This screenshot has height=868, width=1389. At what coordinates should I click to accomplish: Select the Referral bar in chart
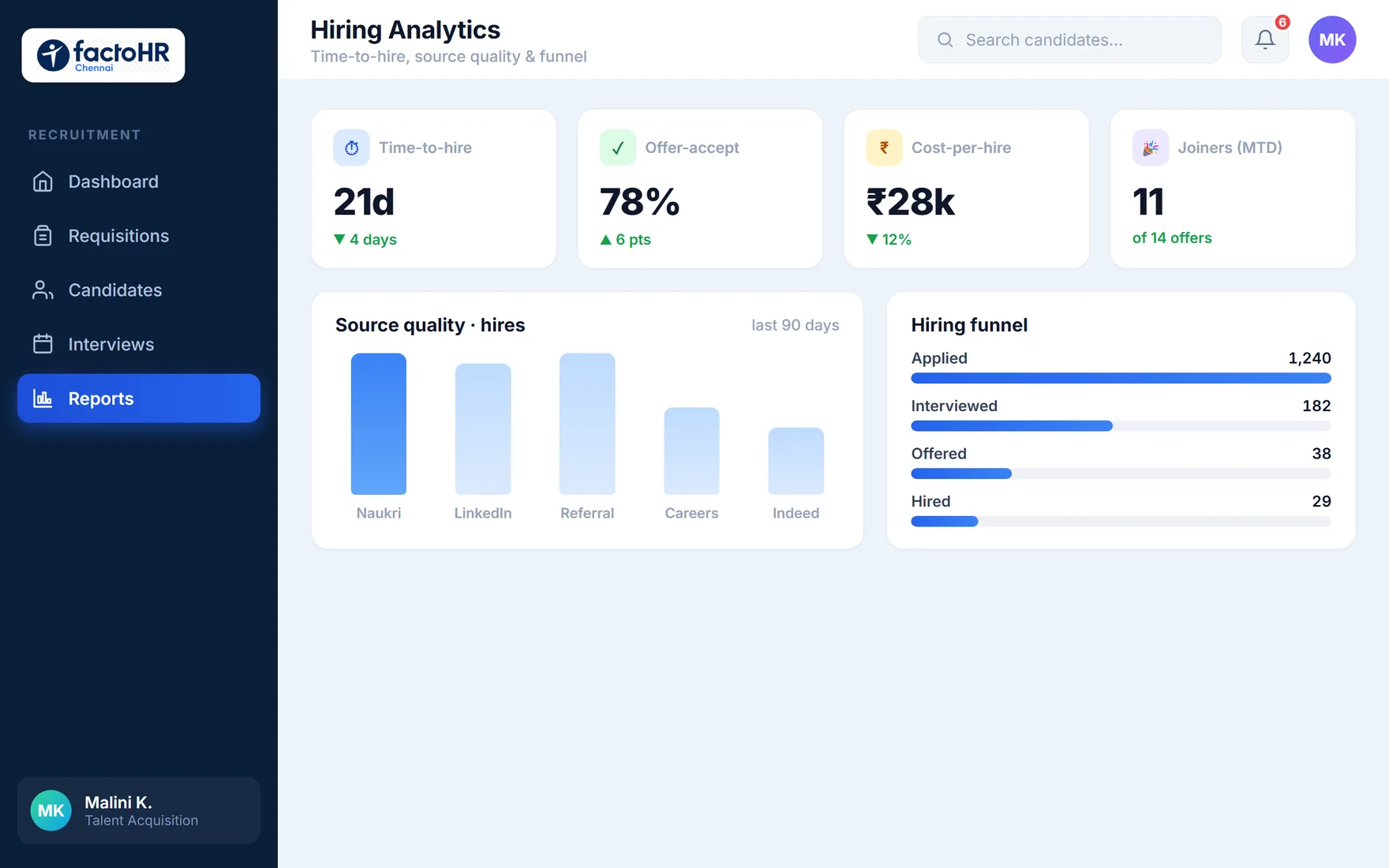point(587,424)
